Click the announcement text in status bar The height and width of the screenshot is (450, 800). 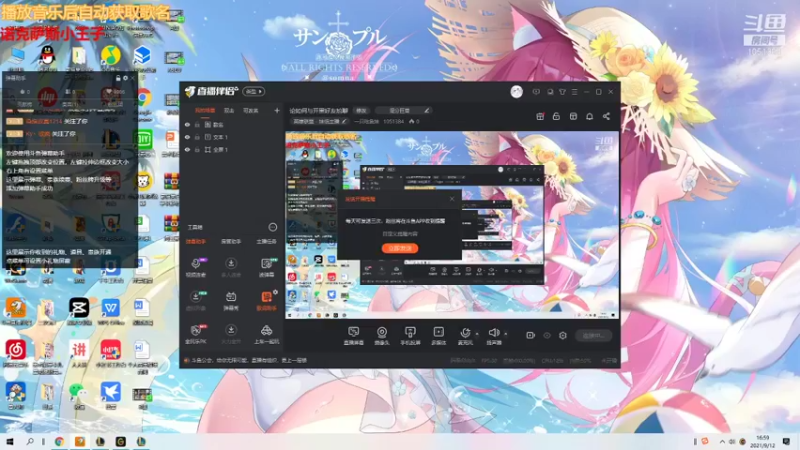249,360
